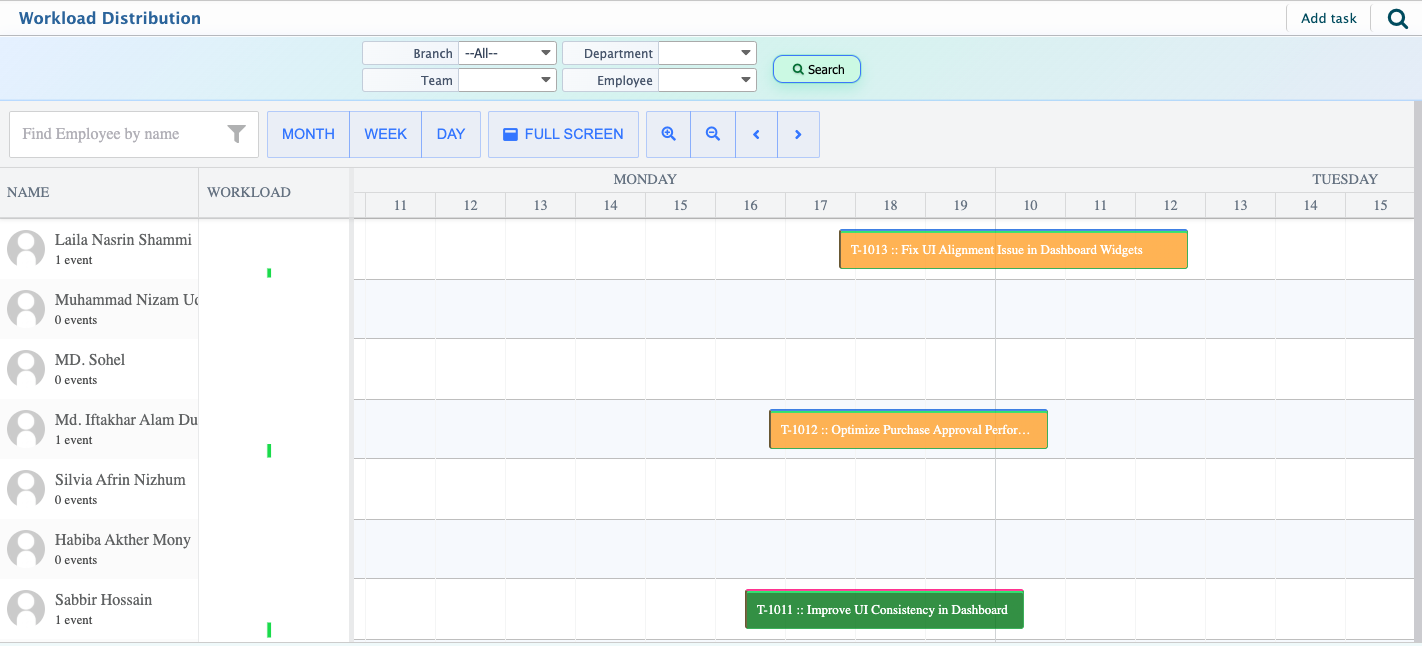Screen dimensions: 1422x646
Task: Go to the previous time period
Action: coord(757,134)
